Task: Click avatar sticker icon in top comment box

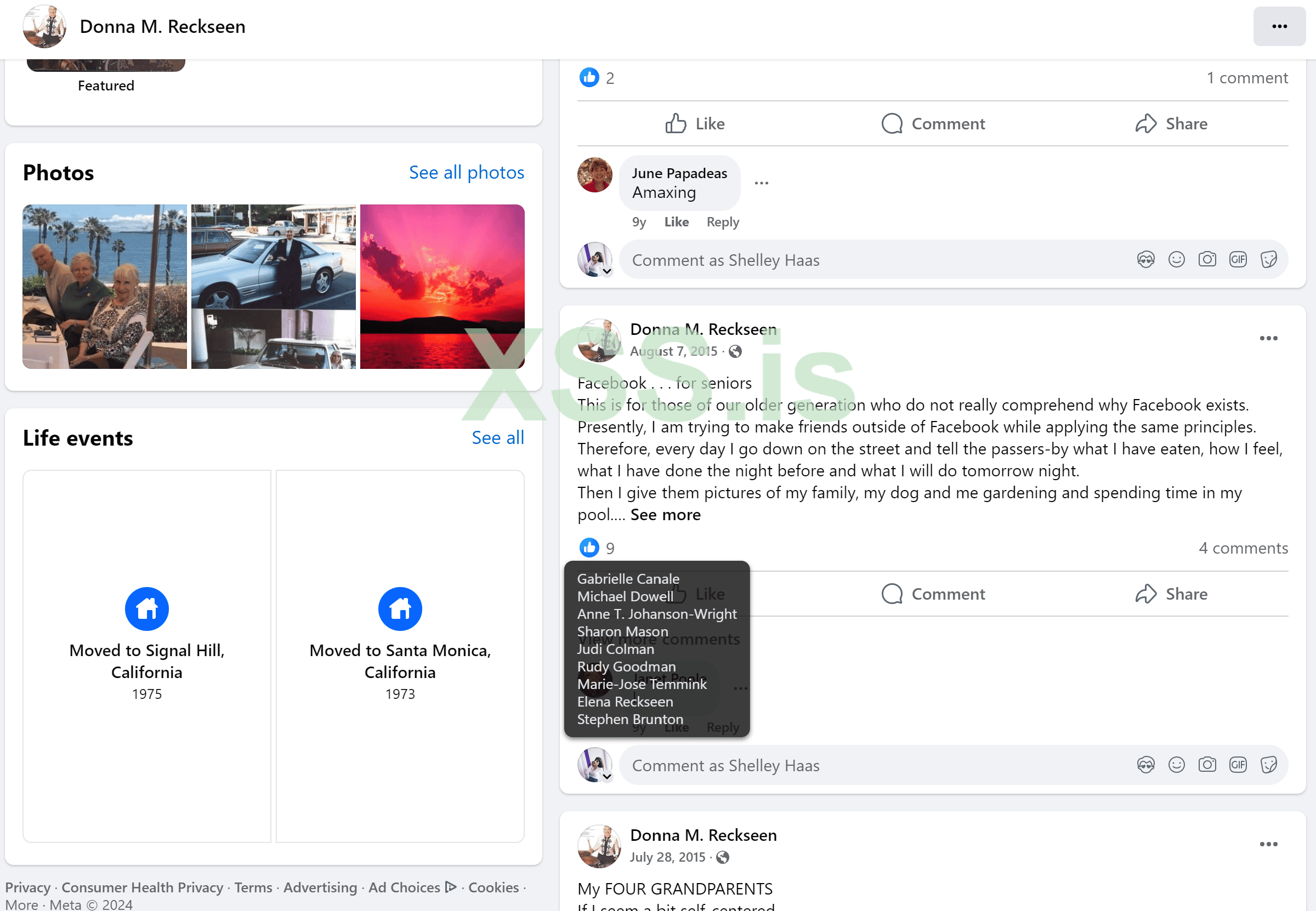Action: click(x=1145, y=260)
